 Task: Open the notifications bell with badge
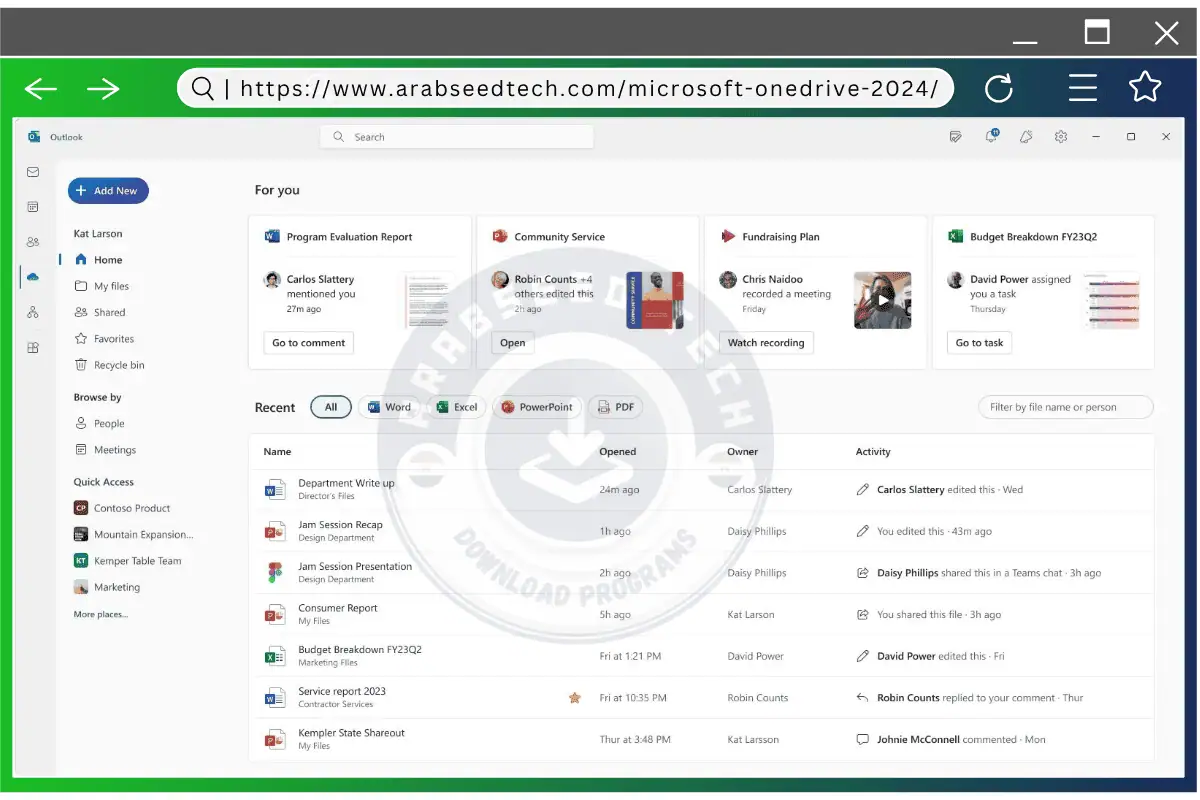click(x=990, y=135)
